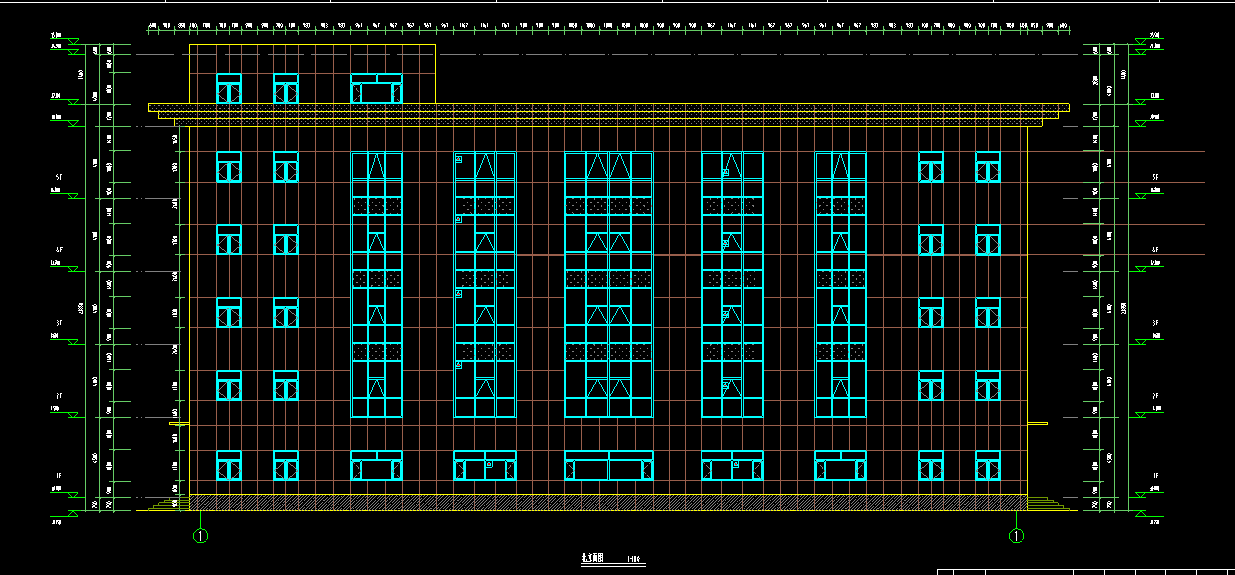Select the yellow canopy on left wall

(178, 424)
